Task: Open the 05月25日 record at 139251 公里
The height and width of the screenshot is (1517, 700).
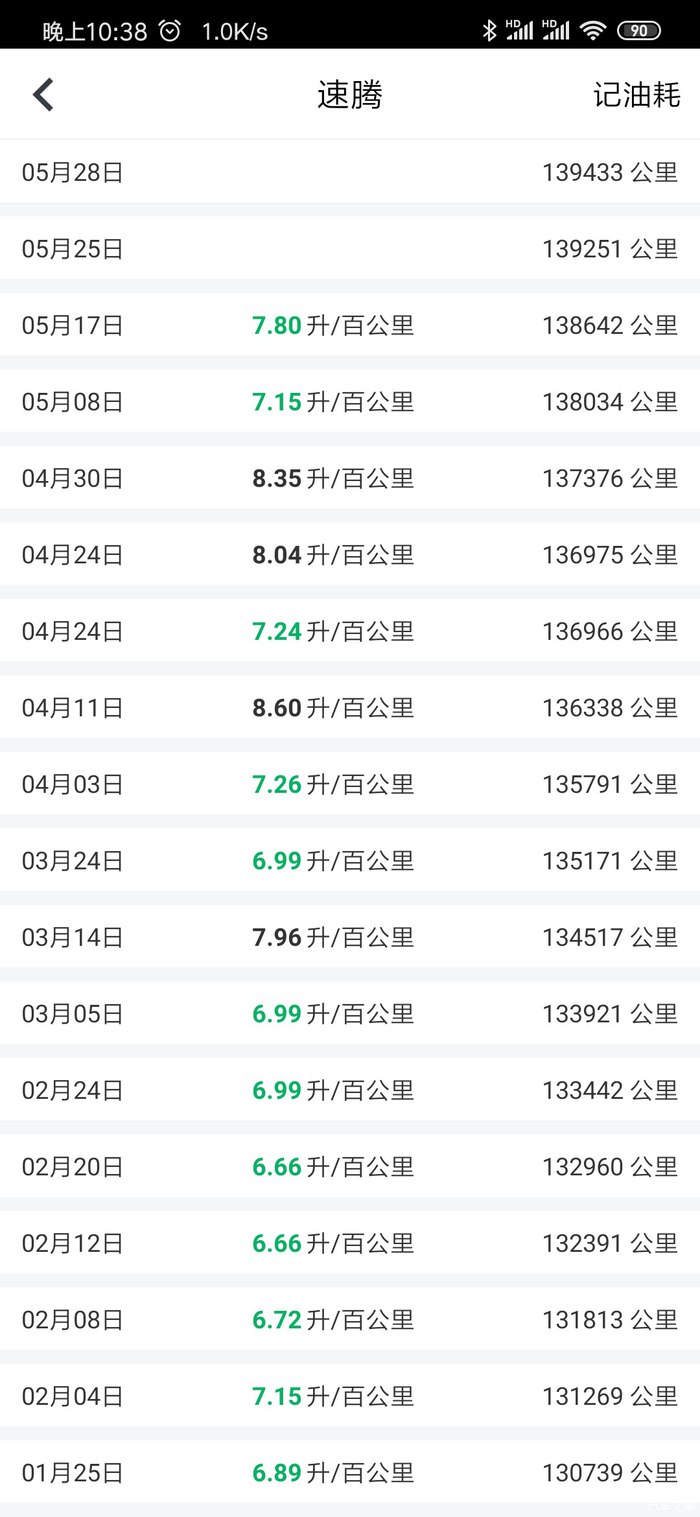Action: click(x=350, y=248)
